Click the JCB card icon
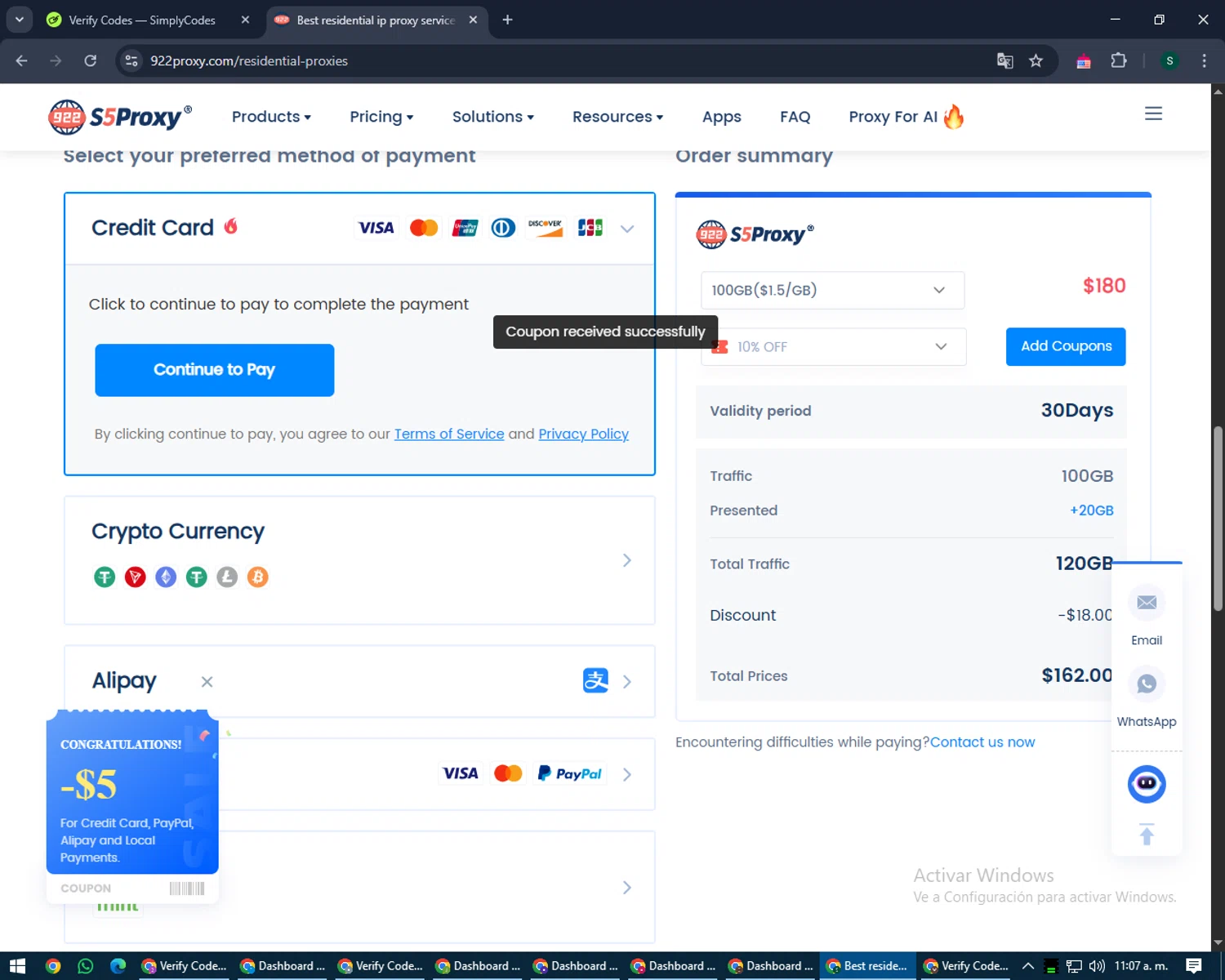 (x=590, y=228)
